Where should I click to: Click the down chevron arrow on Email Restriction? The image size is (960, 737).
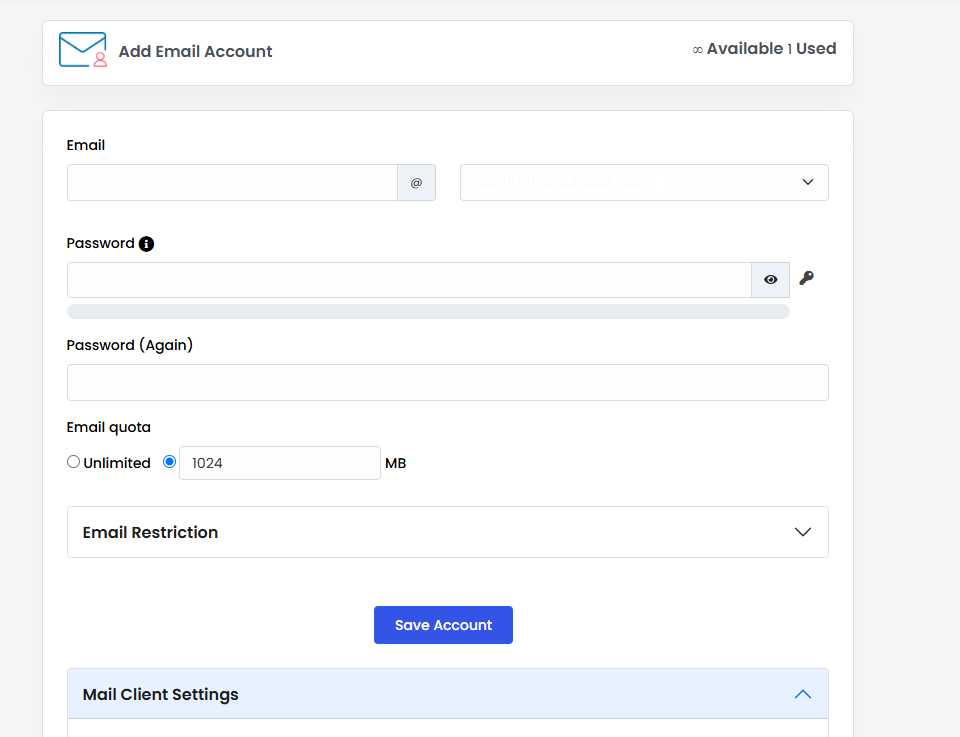click(x=802, y=532)
